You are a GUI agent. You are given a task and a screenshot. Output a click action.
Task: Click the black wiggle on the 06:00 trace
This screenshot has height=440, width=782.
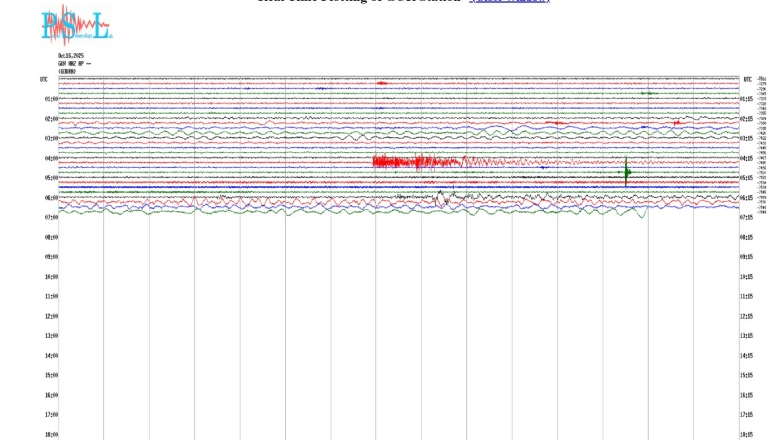[x=440, y=197]
